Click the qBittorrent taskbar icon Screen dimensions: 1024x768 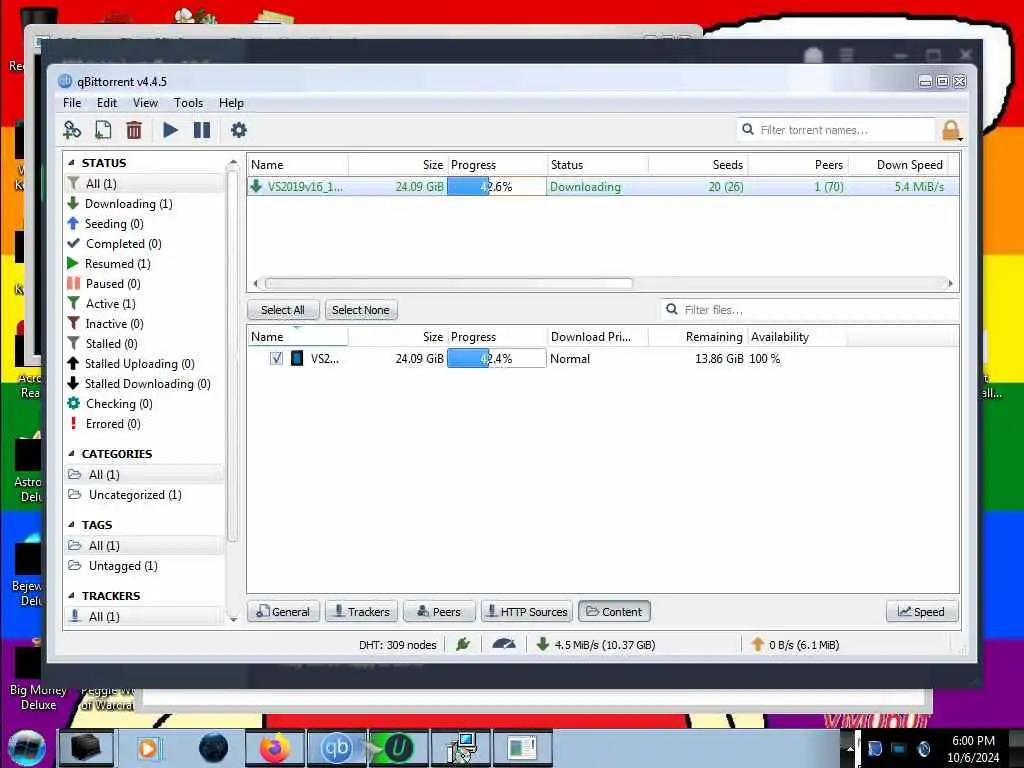tap(337, 748)
